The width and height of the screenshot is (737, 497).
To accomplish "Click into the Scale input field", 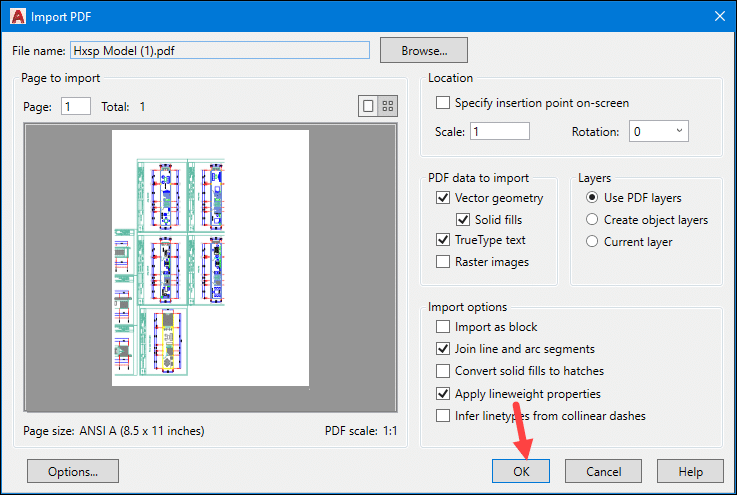I will 499,131.
